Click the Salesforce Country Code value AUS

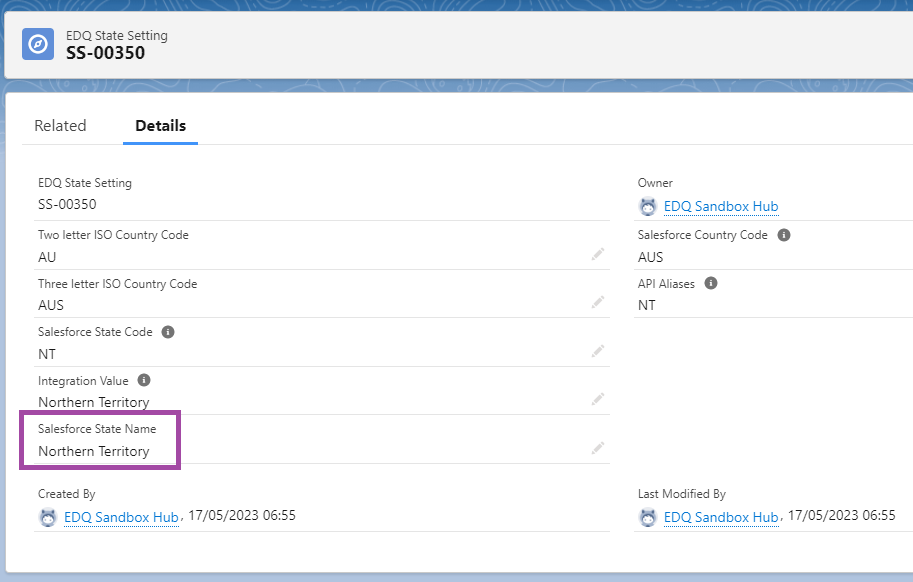[650, 257]
